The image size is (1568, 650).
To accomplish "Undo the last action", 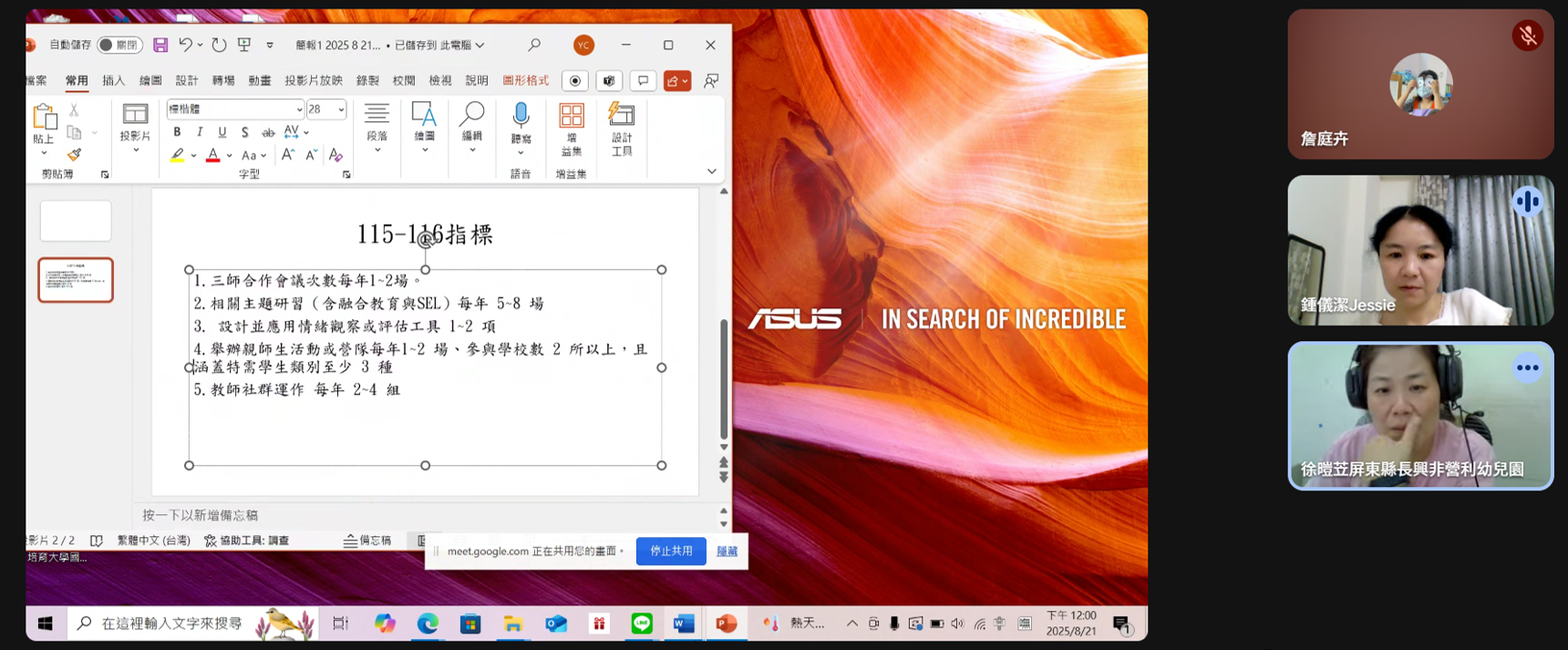I will [186, 45].
